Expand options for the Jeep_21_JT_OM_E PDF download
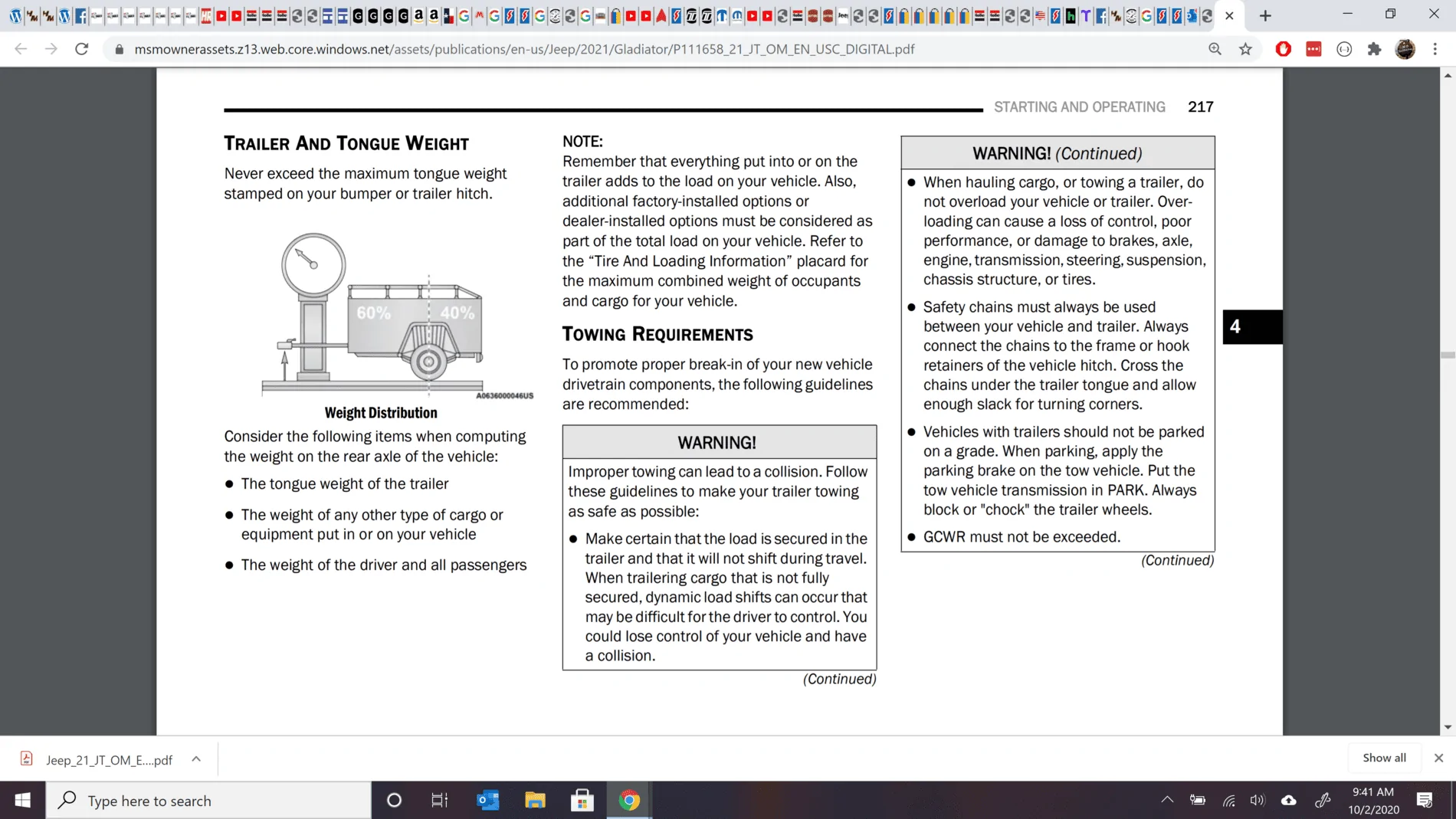The image size is (1456, 819). click(x=196, y=759)
